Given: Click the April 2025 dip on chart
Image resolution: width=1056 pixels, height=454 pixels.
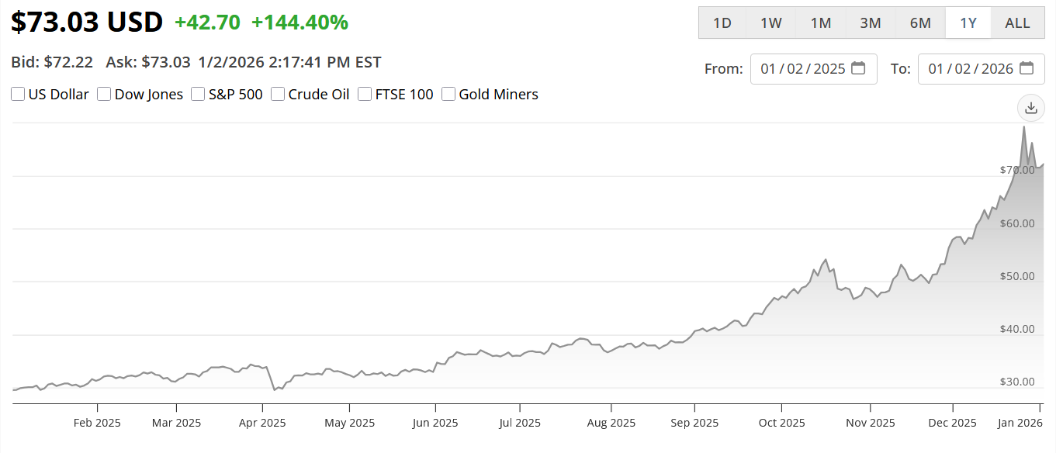Looking at the screenshot, I should point(275,389).
